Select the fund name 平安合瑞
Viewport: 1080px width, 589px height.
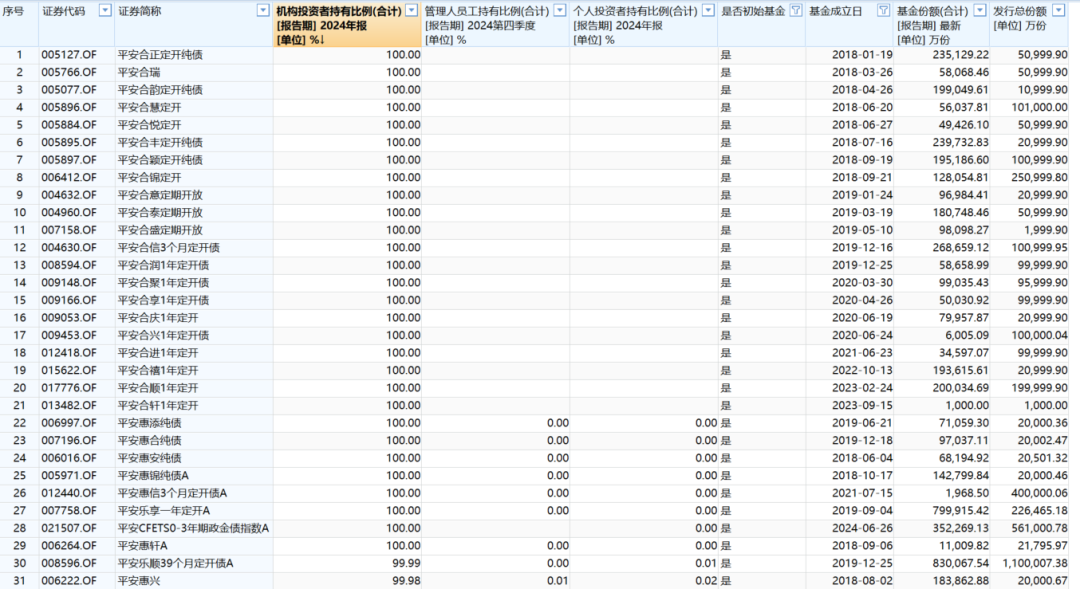coord(138,72)
